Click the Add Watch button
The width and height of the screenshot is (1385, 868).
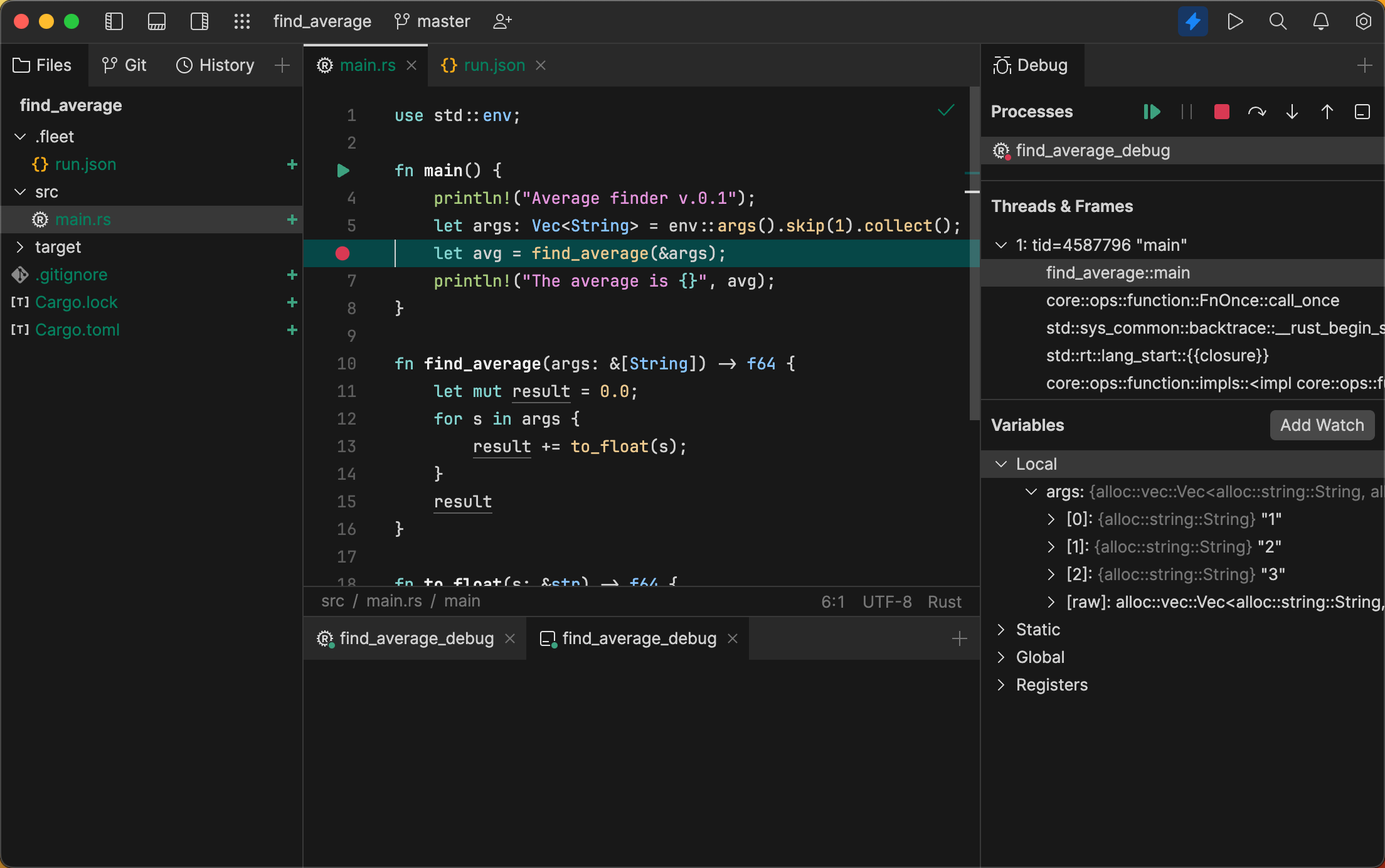[x=1321, y=425]
